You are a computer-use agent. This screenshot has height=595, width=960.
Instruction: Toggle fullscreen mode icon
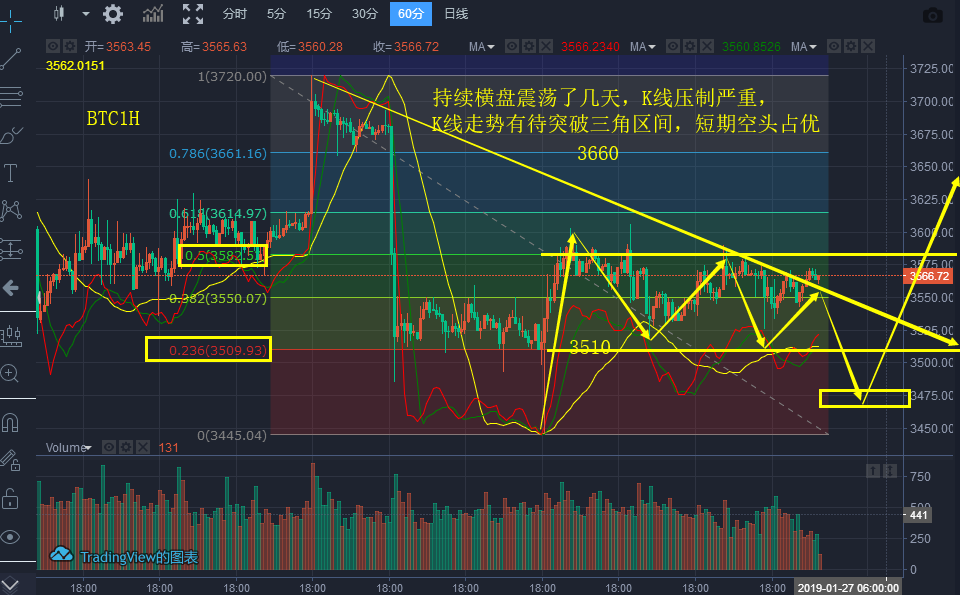pyautogui.click(x=193, y=13)
